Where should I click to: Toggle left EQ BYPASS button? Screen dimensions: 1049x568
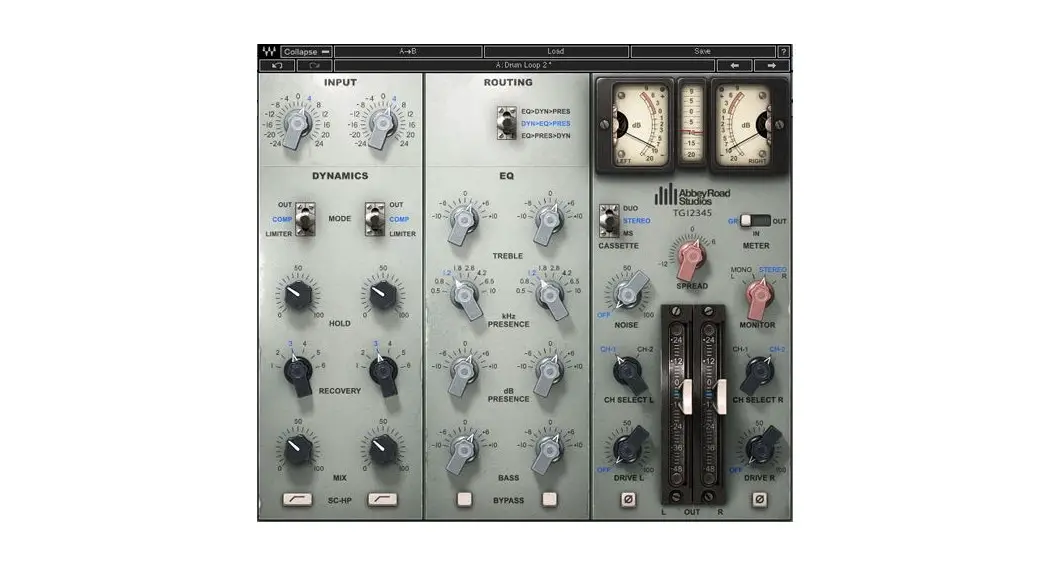coord(464,499)
